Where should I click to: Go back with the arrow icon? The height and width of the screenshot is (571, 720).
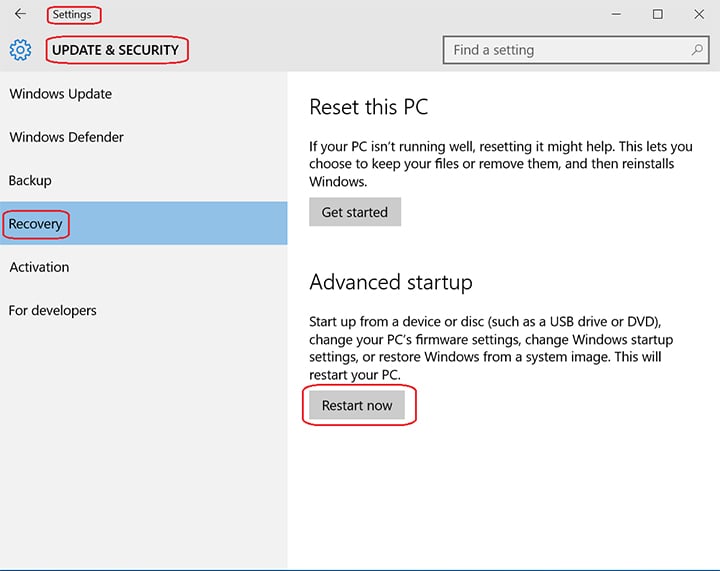click(x=20, y=14)
